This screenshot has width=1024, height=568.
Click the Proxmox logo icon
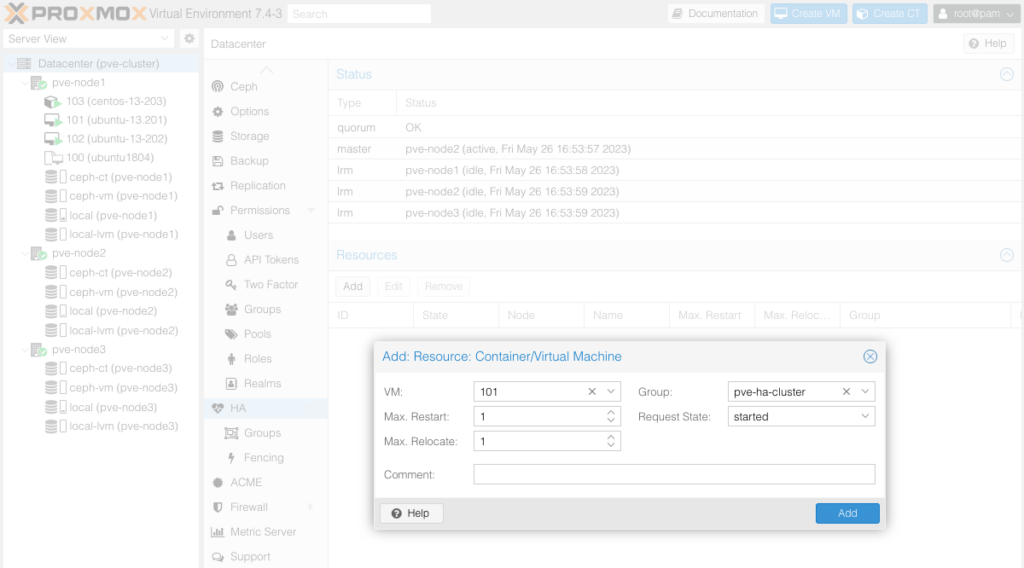pos(16,13)
